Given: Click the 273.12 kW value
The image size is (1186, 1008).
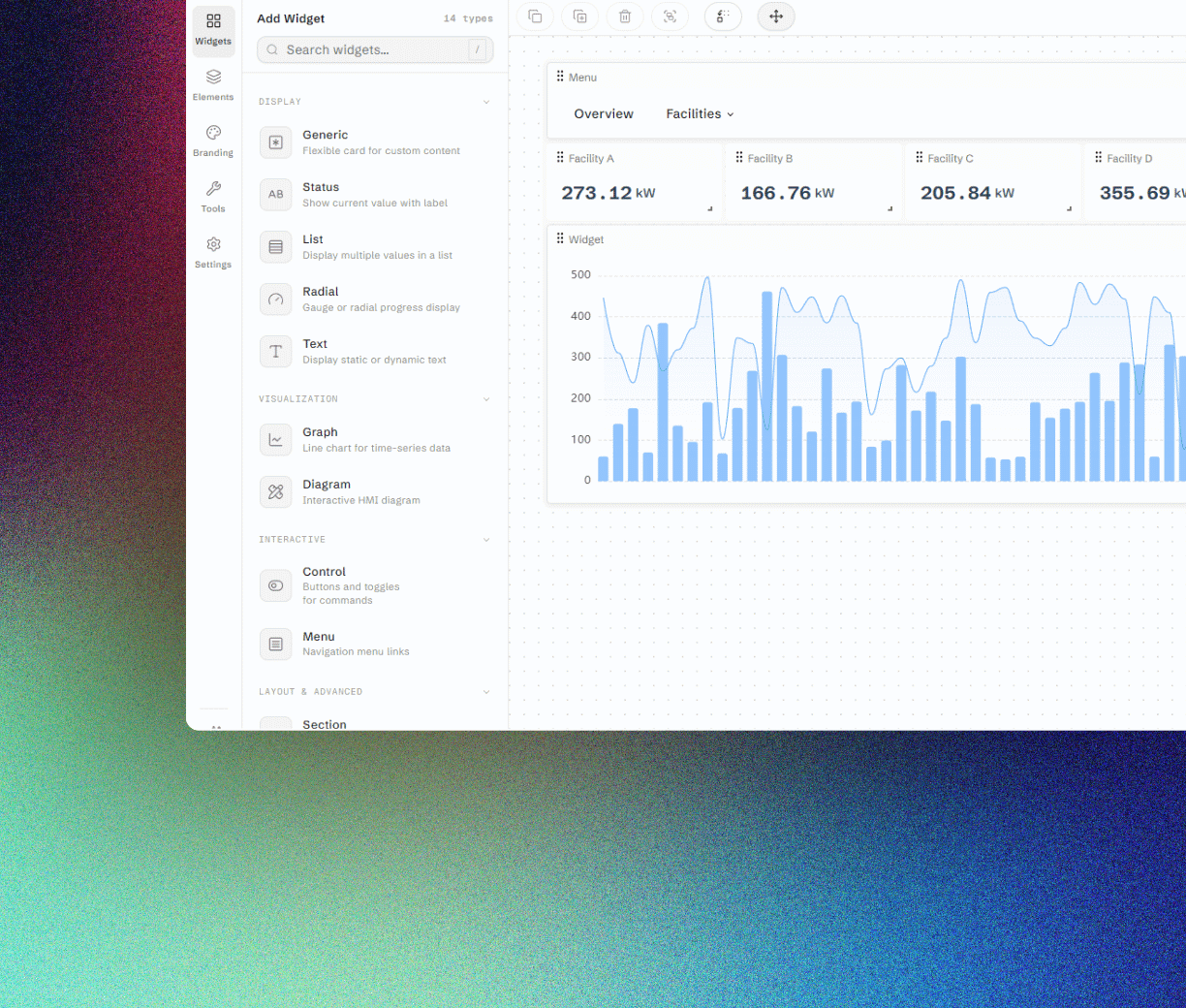Looking at the screenshot, I should [609, 193].
